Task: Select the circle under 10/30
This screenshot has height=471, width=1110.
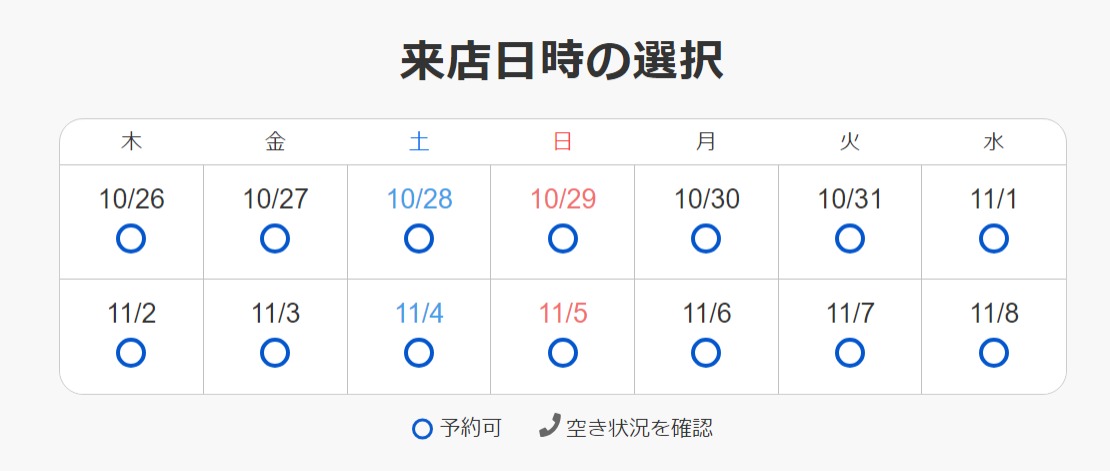Action: (706, 239)
